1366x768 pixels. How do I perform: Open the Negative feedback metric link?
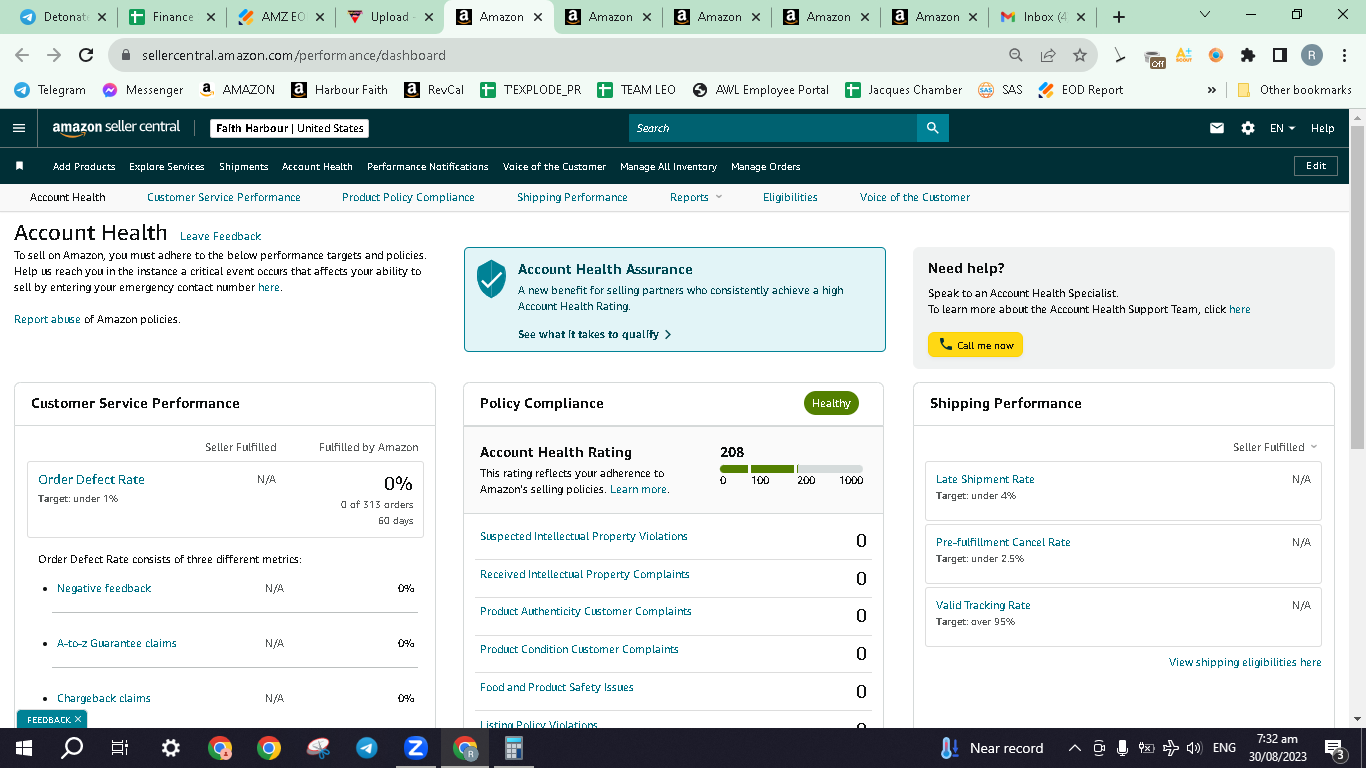tap(104, 588)
